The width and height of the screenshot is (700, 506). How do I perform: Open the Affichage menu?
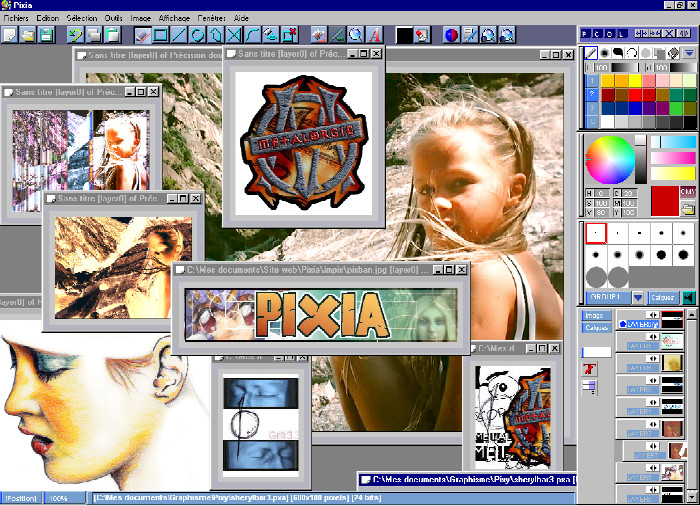(173, 18)
